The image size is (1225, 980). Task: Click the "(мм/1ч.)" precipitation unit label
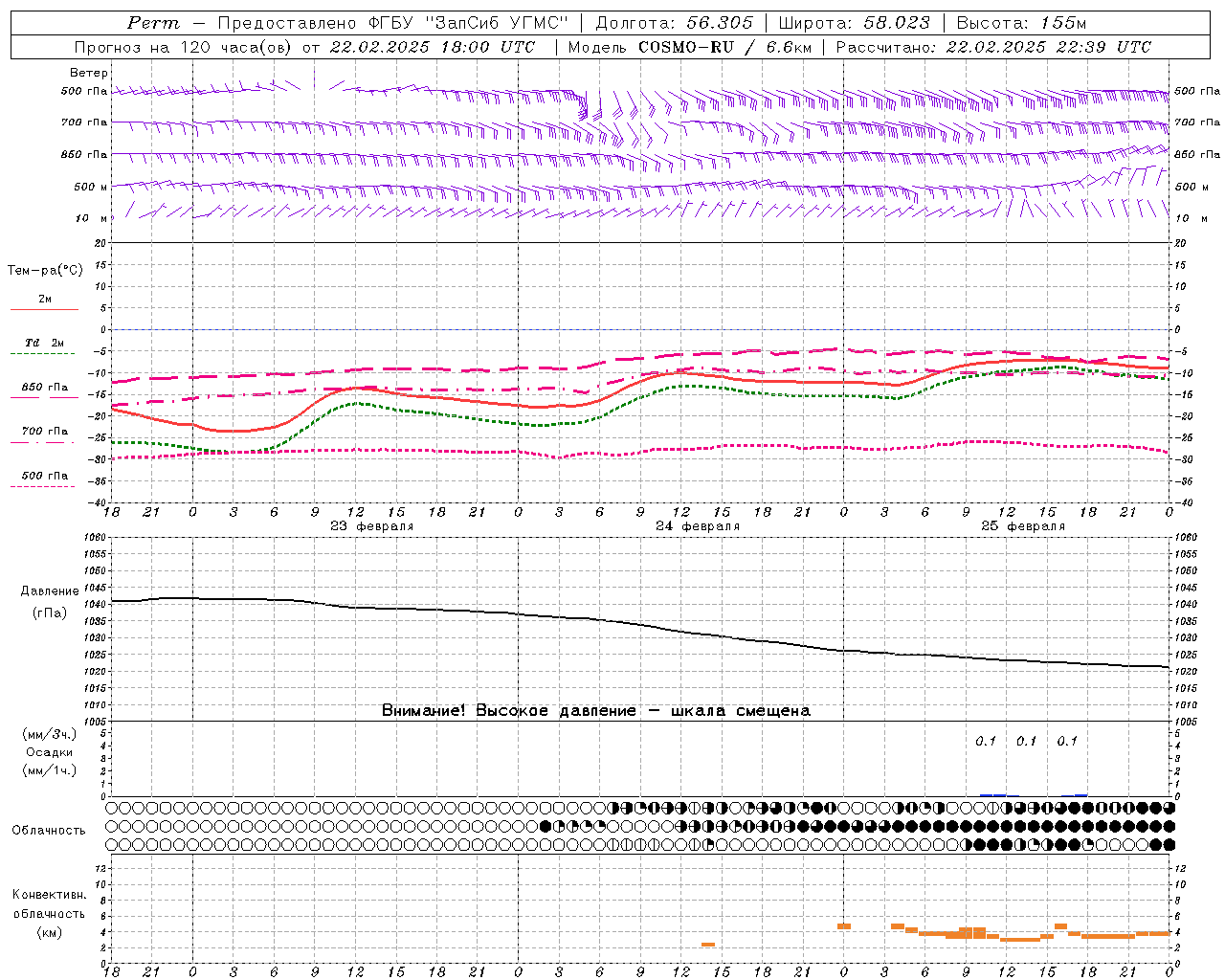point(50,770)
